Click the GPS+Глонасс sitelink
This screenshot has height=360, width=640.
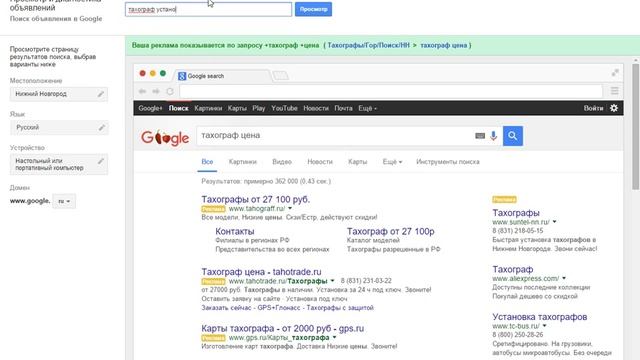pyautogui.click(x=279, y=308)
